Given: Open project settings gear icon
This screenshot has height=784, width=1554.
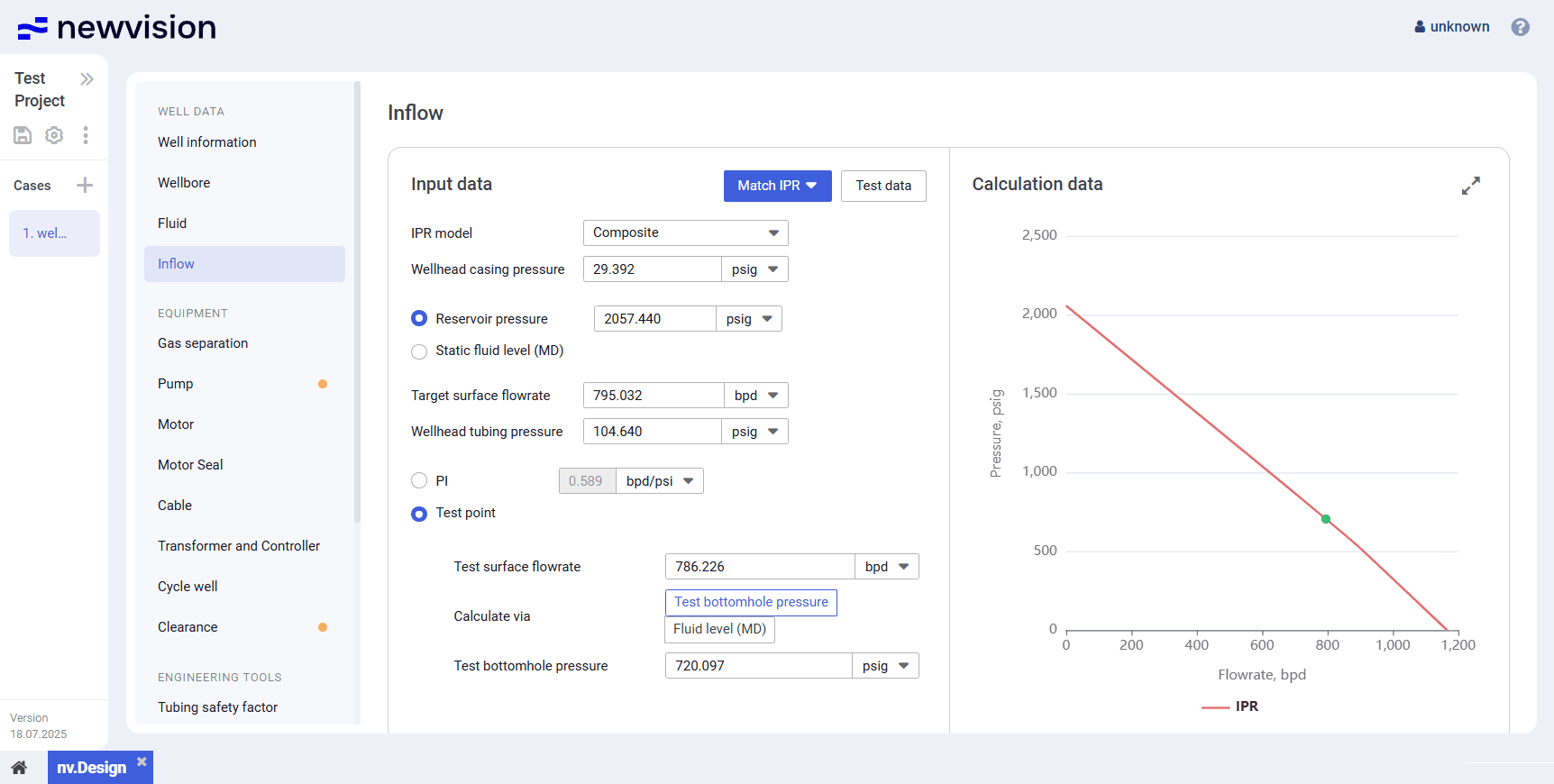Looking at the screenshot, I should click(x=54, y=135).
